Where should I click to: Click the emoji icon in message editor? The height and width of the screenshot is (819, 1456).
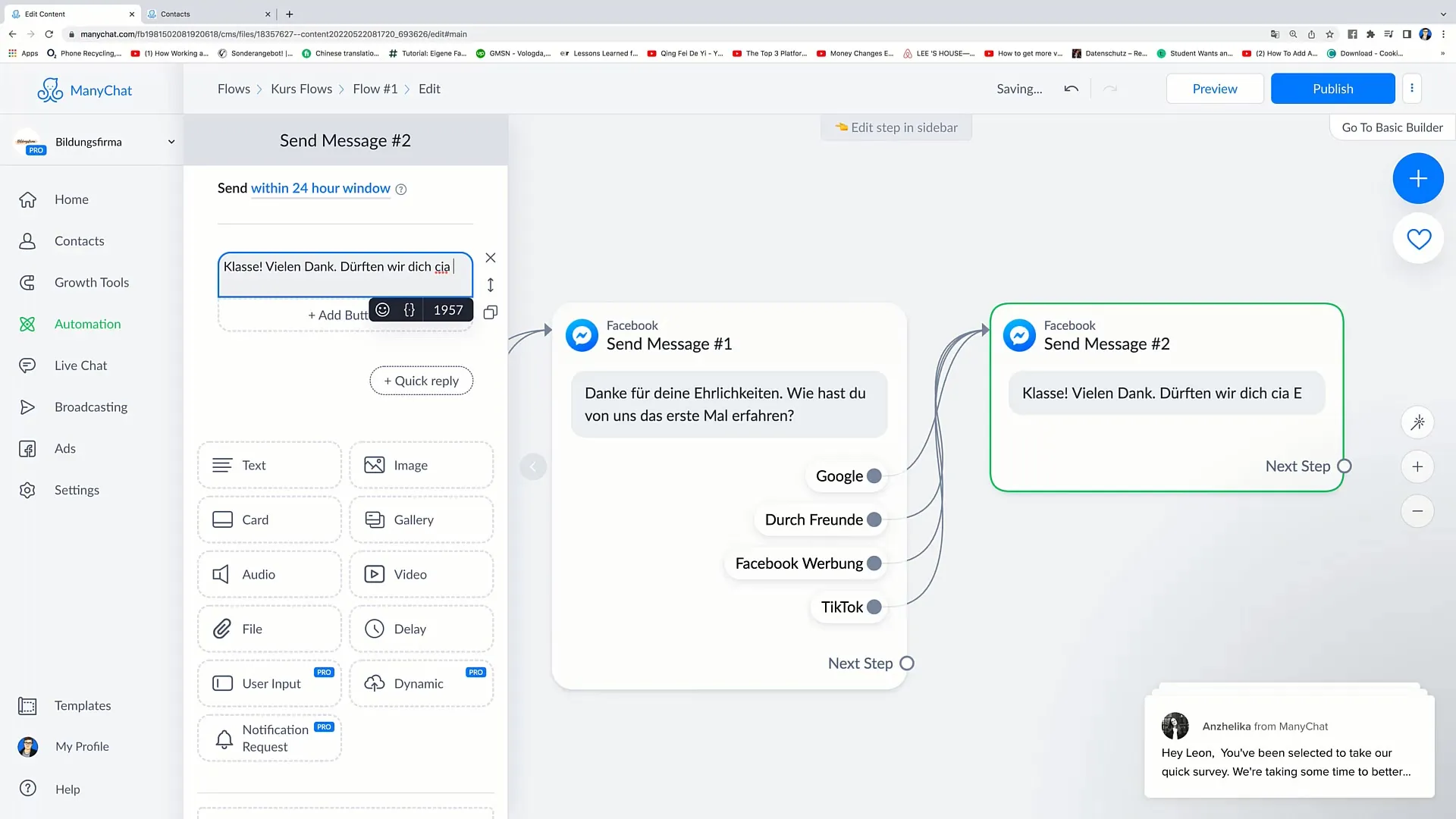pos(383,310)
